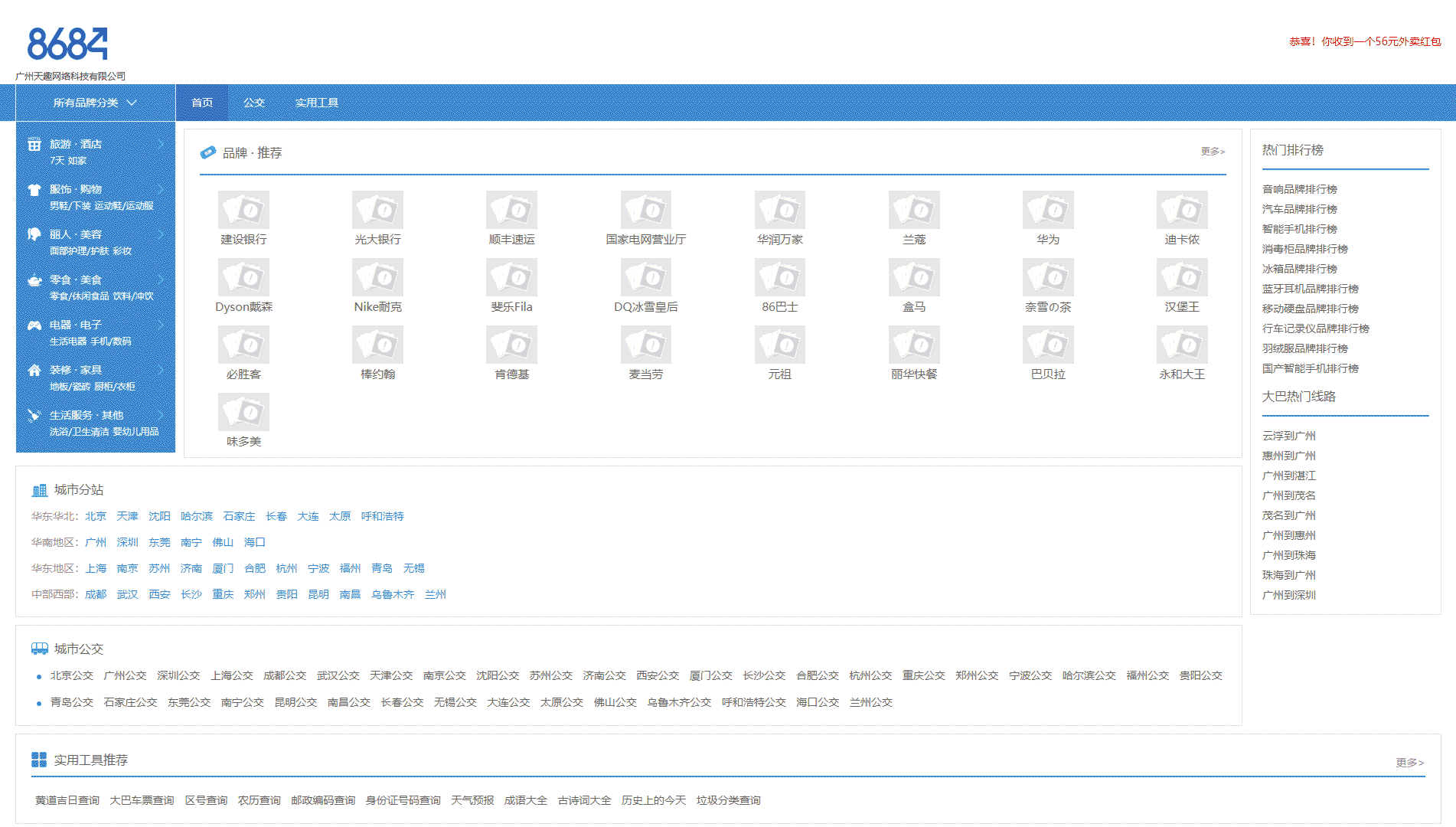
Task: Open the 味多美 brand thumbnail
Action: point(243,412)
